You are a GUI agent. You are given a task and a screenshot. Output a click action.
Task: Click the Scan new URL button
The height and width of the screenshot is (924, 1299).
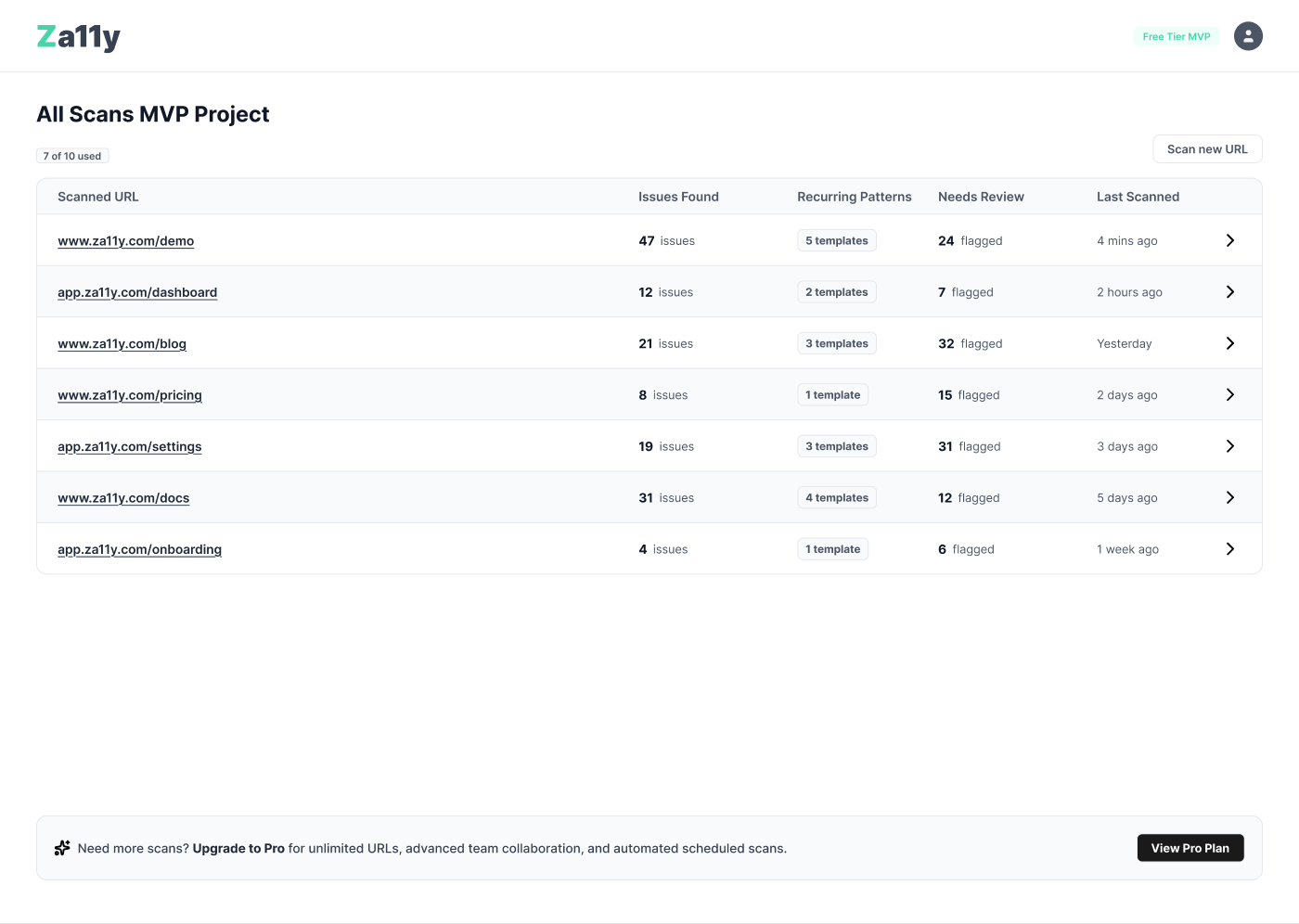click(1207, 149)
